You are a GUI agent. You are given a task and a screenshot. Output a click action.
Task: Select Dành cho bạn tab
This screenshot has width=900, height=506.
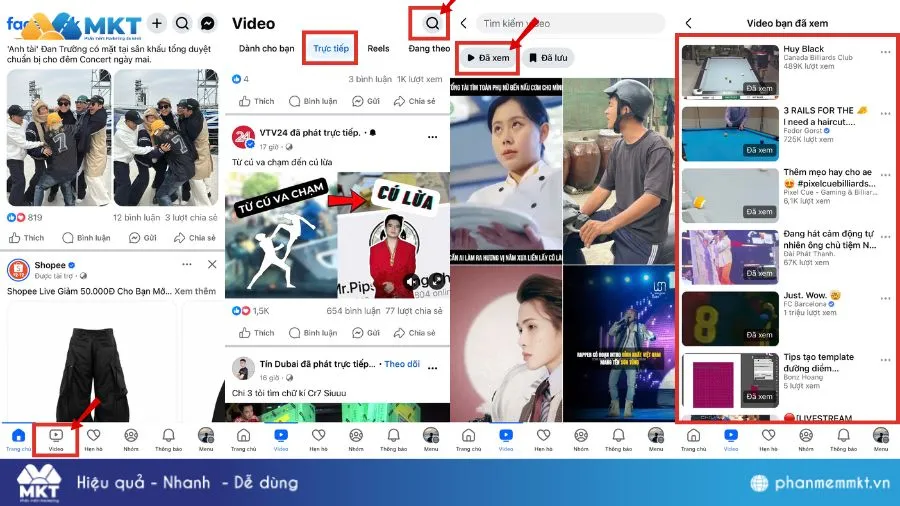tap(266, 48)
